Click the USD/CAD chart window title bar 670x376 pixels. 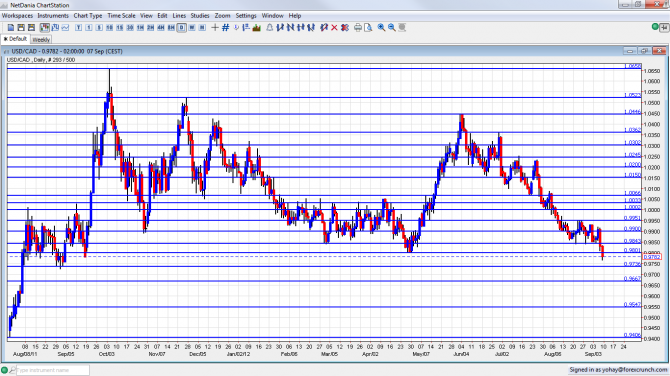pos(335,51)
